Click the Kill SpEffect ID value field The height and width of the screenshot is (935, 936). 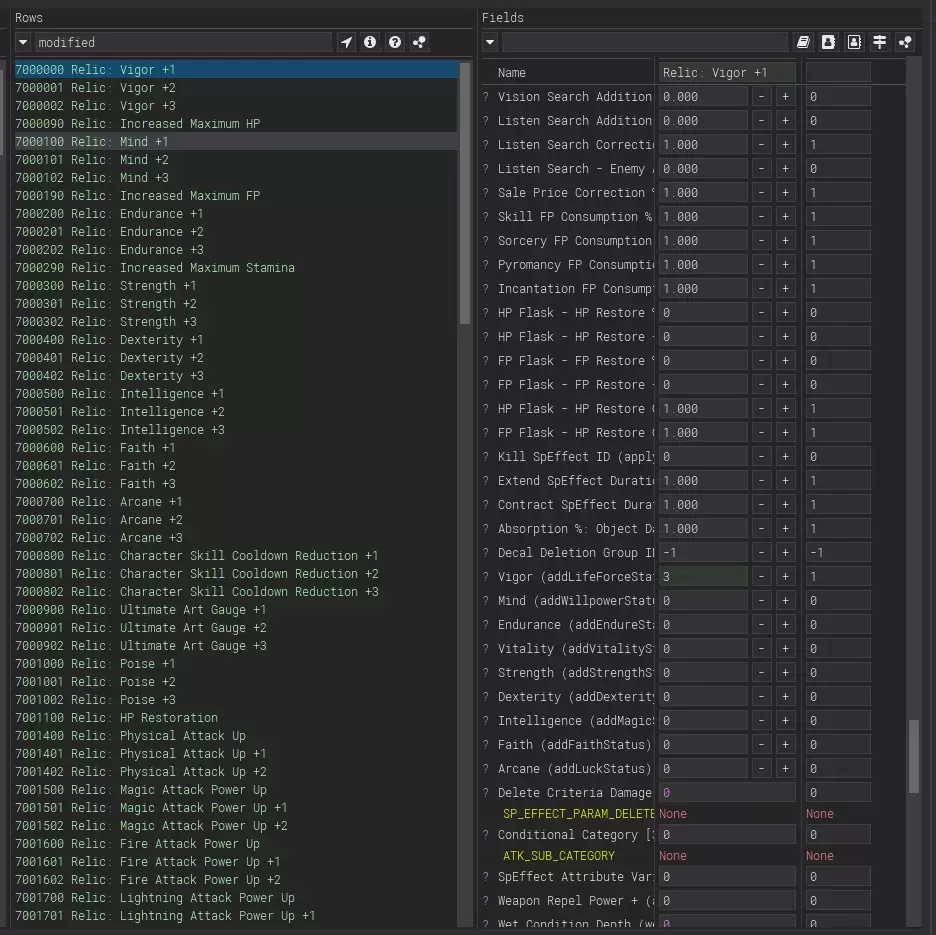702,457
